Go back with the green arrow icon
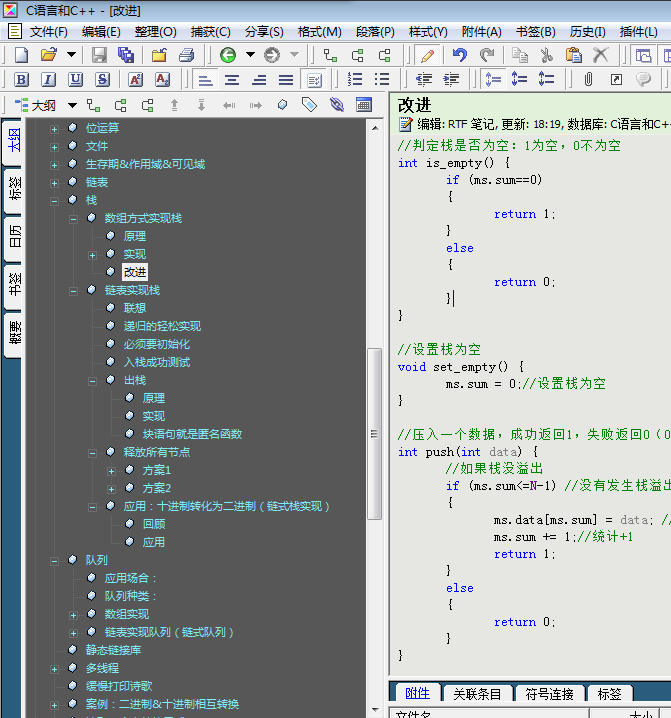The image size is (671, 718). (x=228, y=55)
